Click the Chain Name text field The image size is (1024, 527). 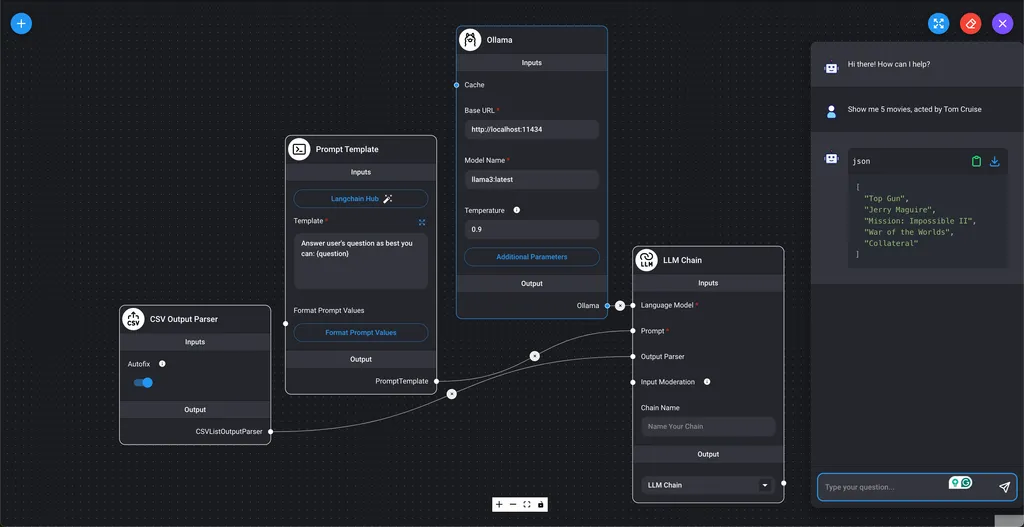[708, 426]
